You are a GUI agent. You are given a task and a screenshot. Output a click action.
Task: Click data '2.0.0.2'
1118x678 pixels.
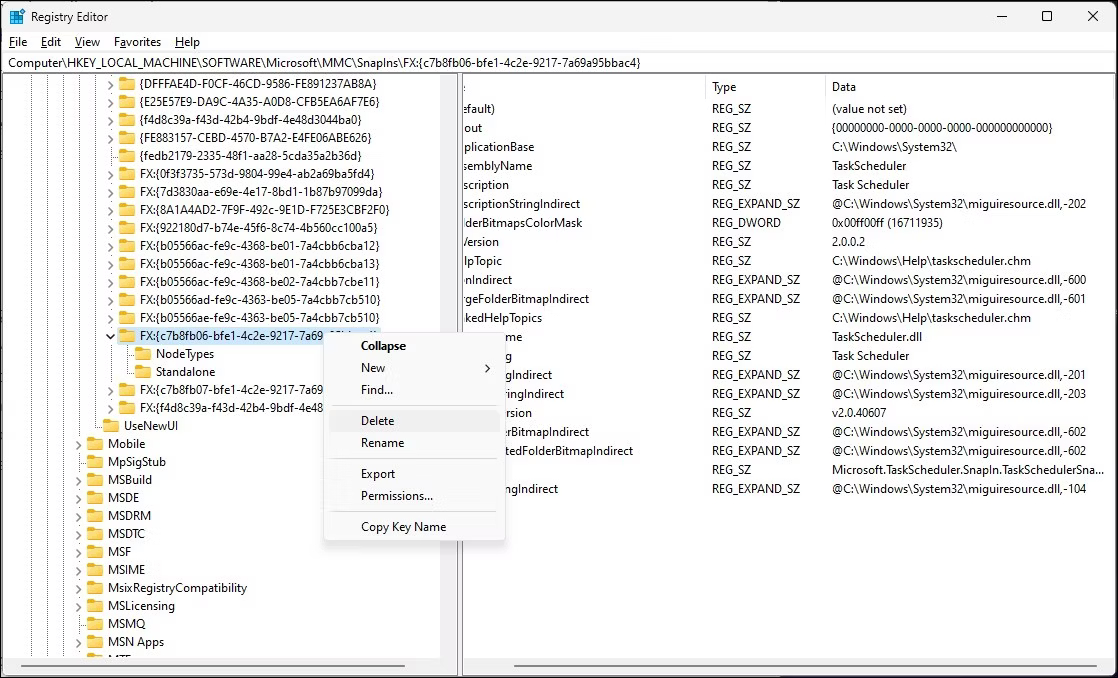(x=848, y=242)
